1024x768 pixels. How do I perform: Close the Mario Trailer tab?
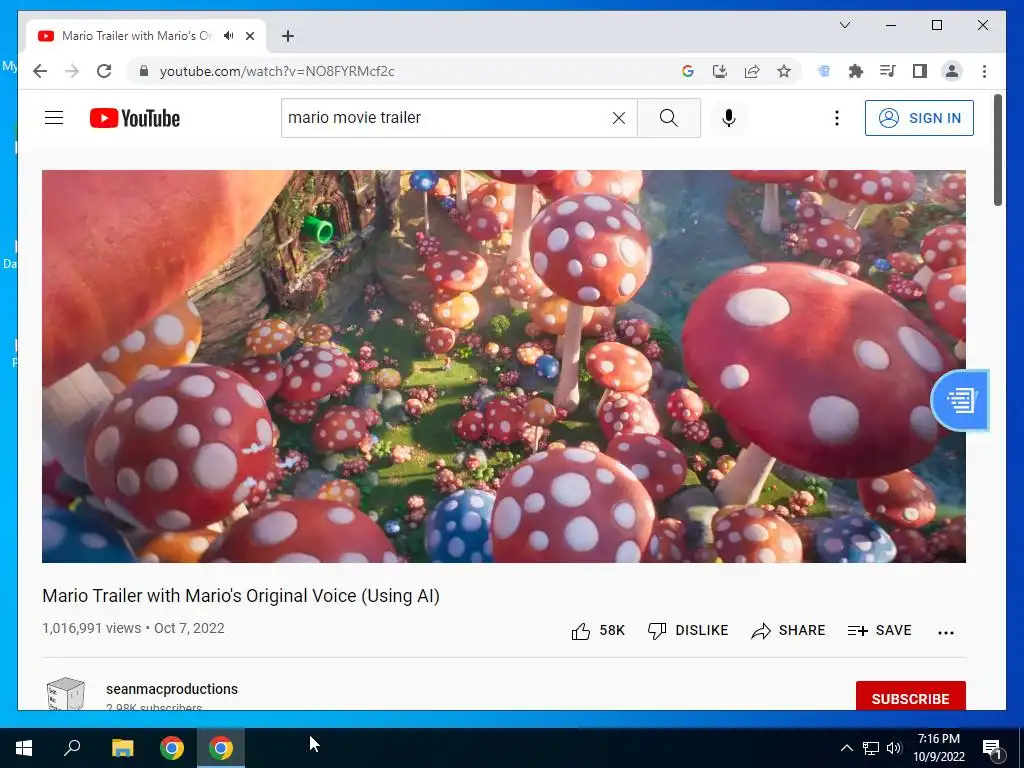click(x=249, y=36)
